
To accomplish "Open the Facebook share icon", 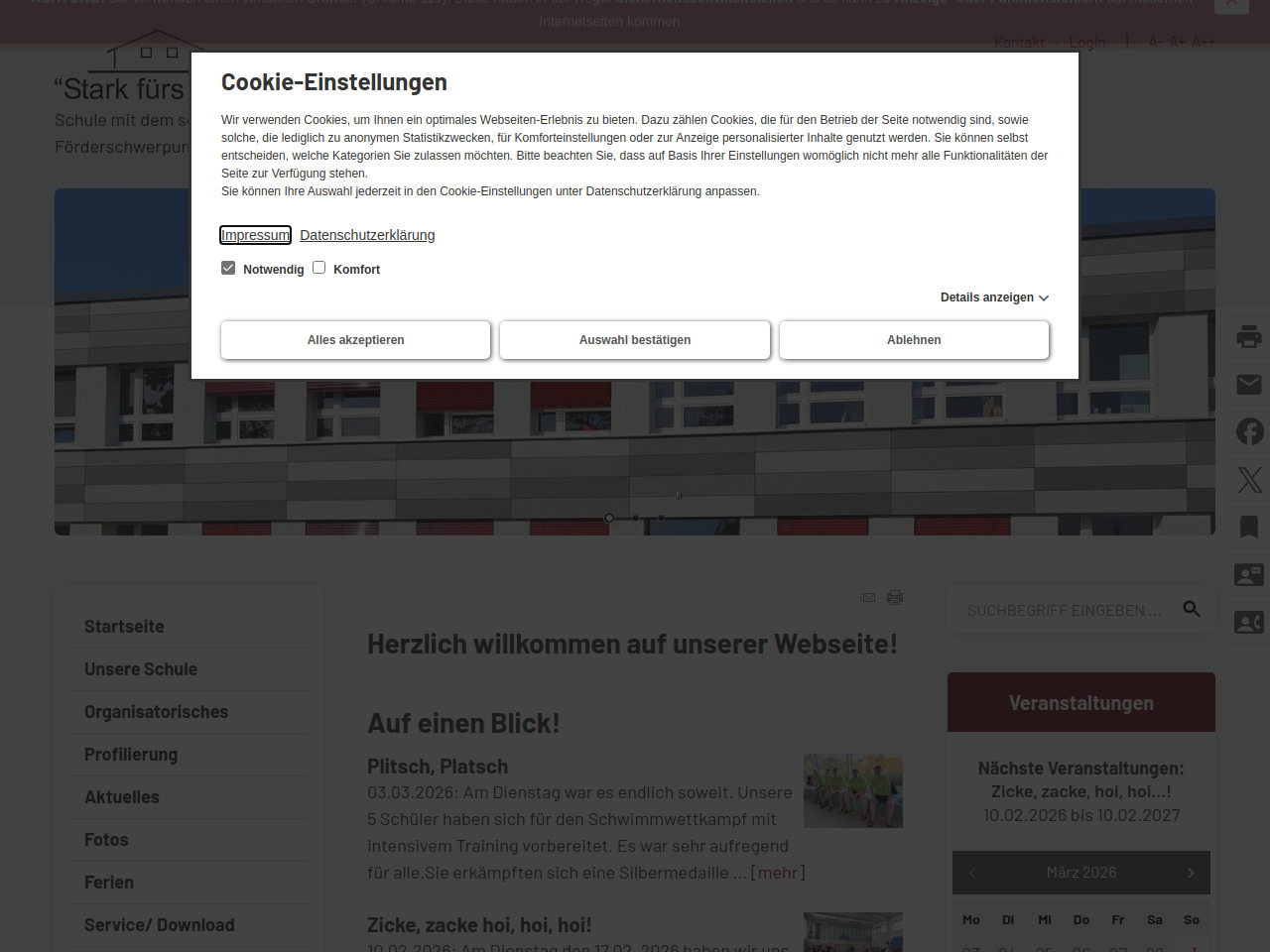I will click(x=1249, y=431).
